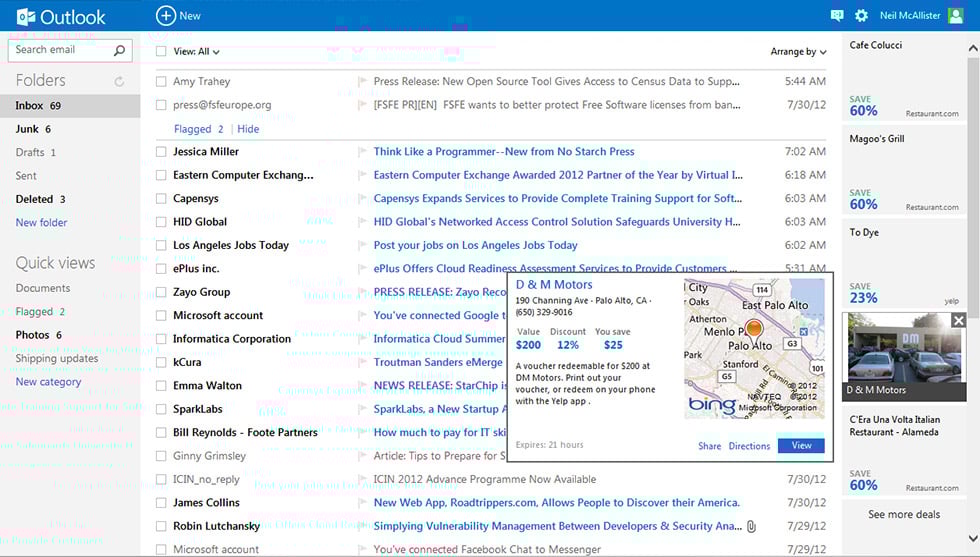Click the View button in deal popup
This screenshot has width=980, height=557.
(x=801, y=446)
